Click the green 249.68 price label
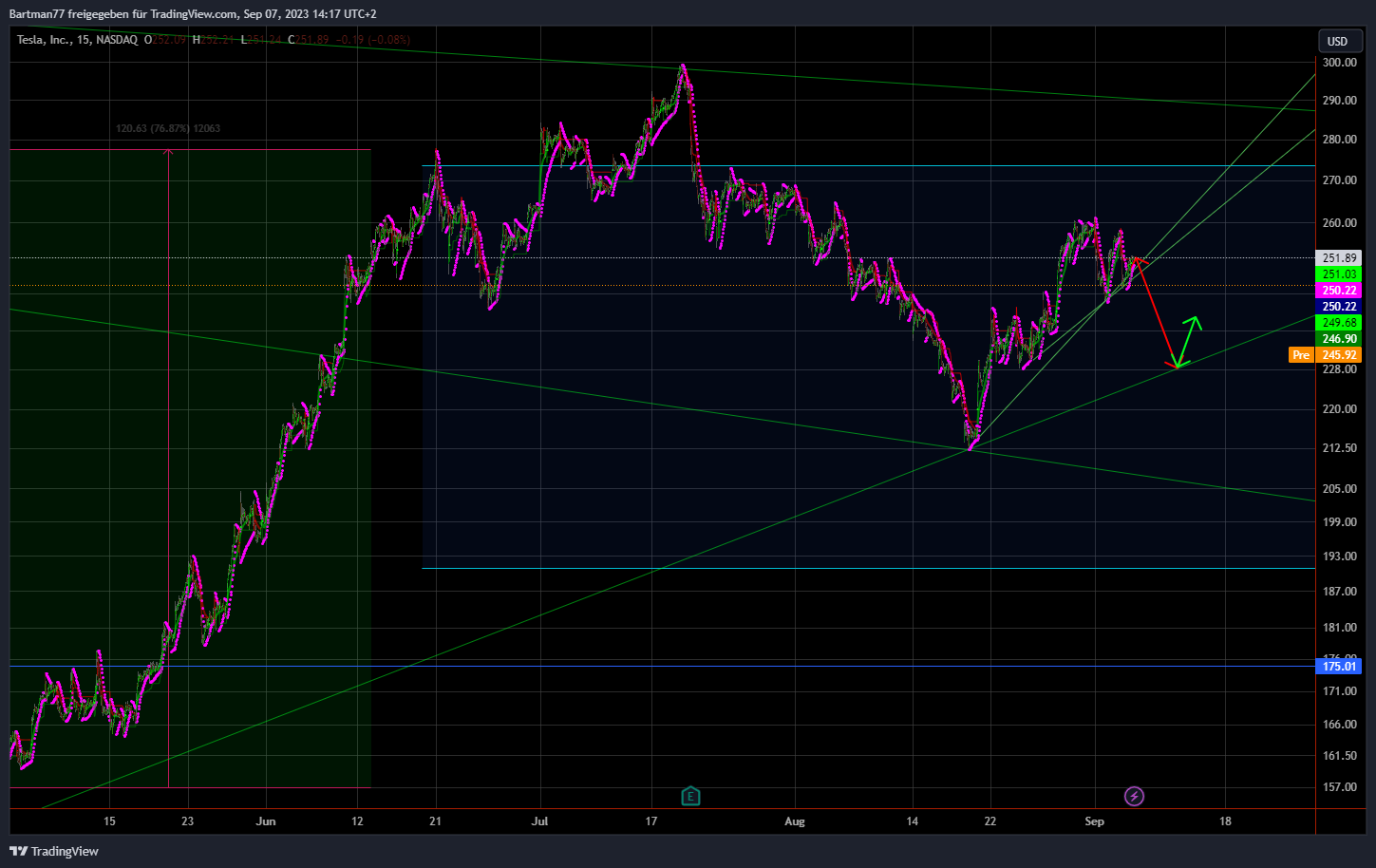 [1340, 323]
